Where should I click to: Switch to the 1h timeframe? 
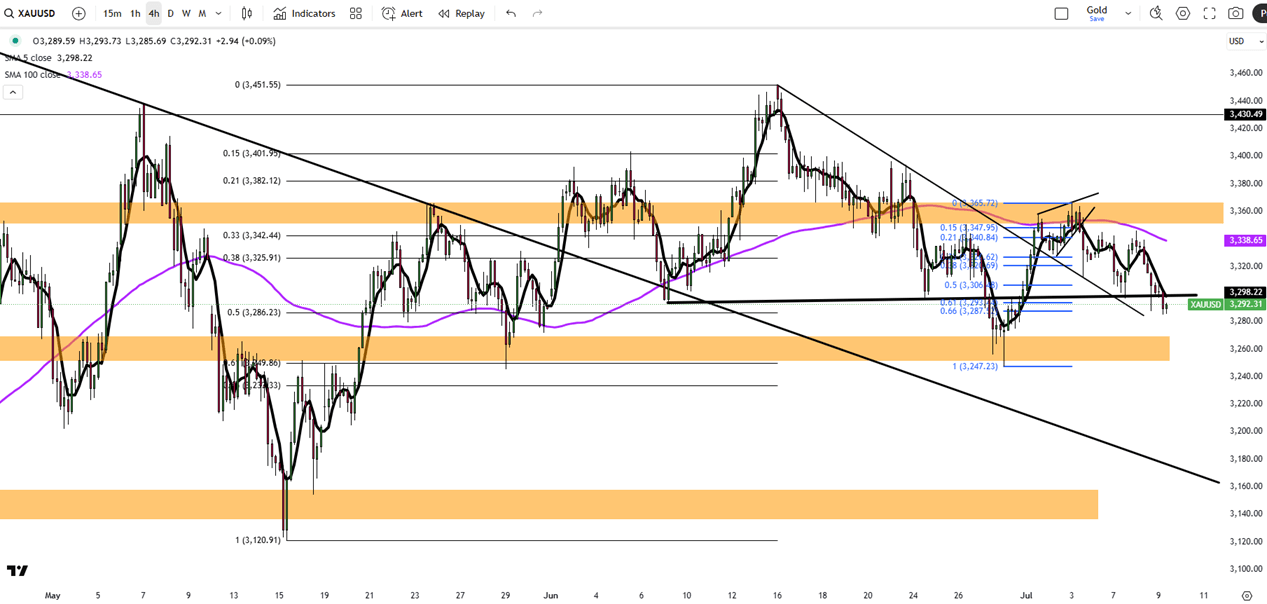[135, 13]
